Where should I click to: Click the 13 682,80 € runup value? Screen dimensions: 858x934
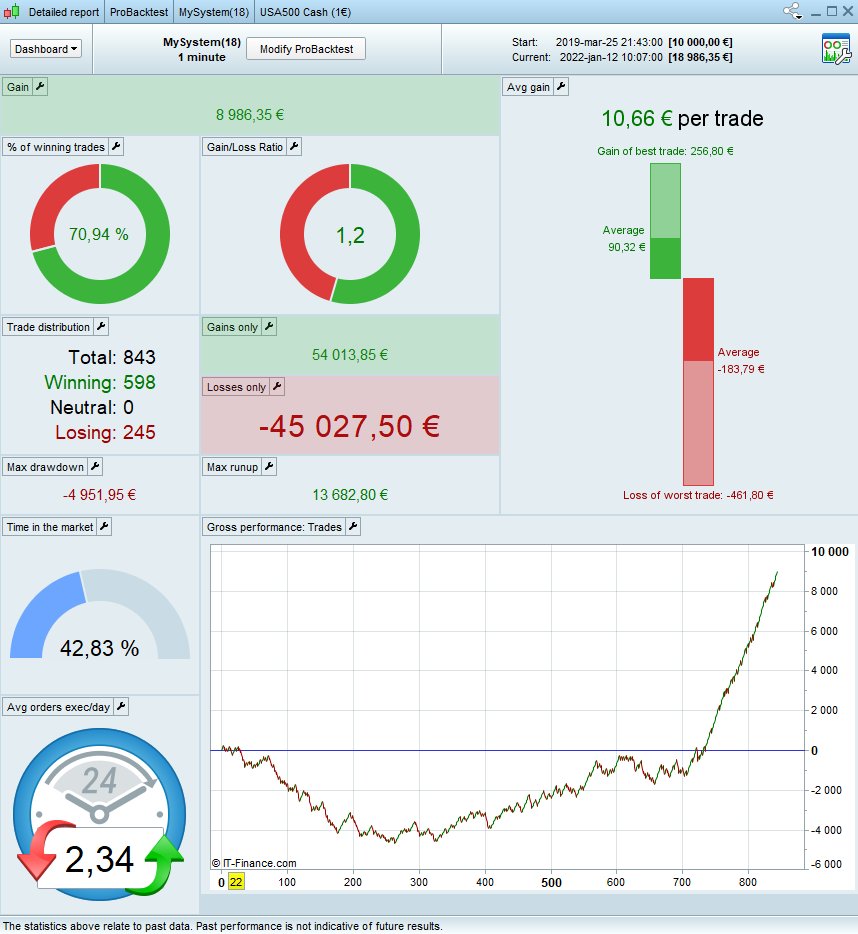pyautogui.click(x=350, y=494)
